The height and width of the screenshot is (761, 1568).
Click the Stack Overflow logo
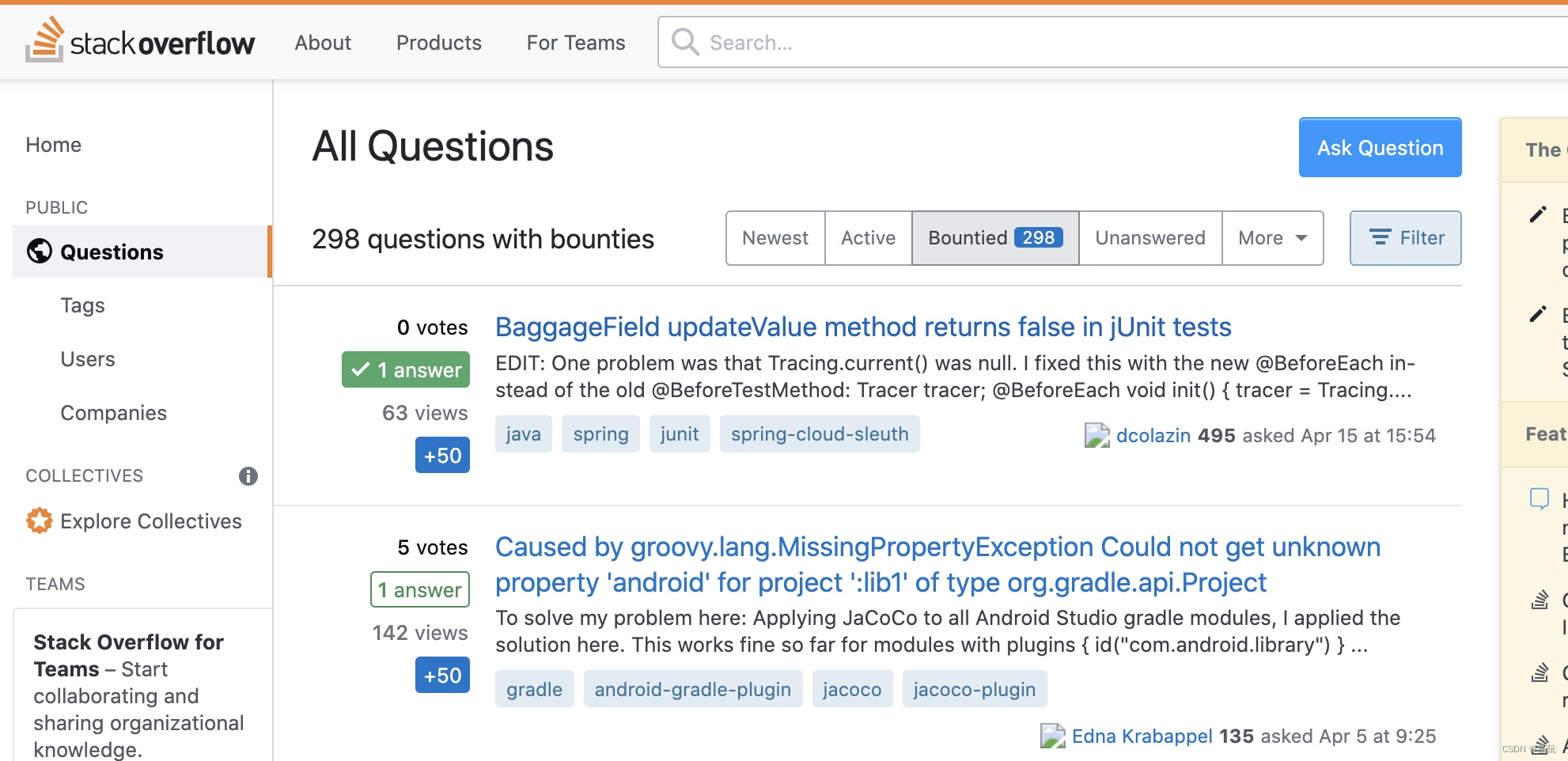pyautogui.click(x=140, y=41)
